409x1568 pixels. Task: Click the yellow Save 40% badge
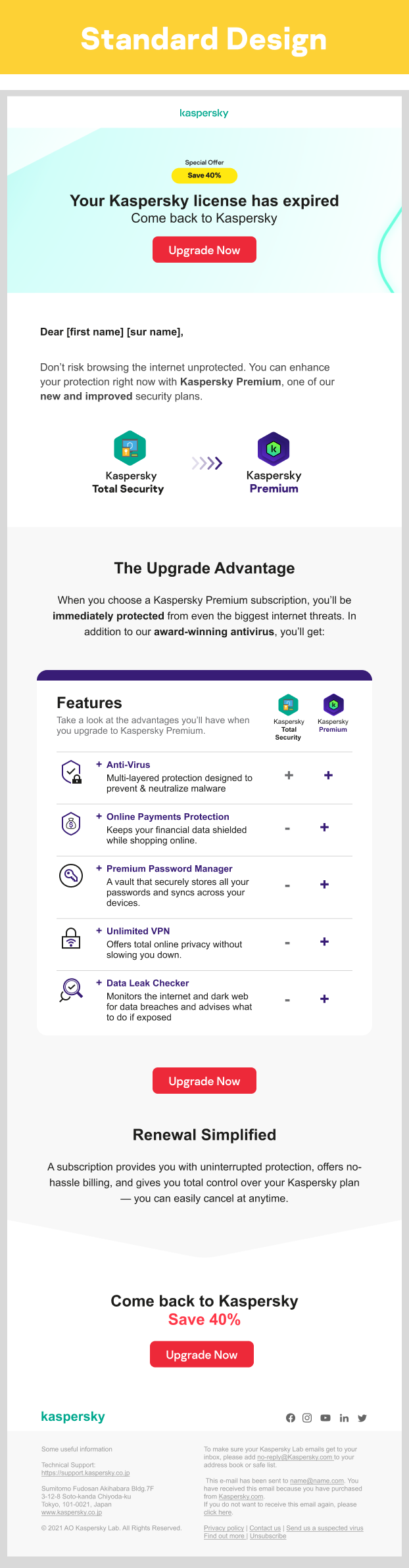pos(204,175)
